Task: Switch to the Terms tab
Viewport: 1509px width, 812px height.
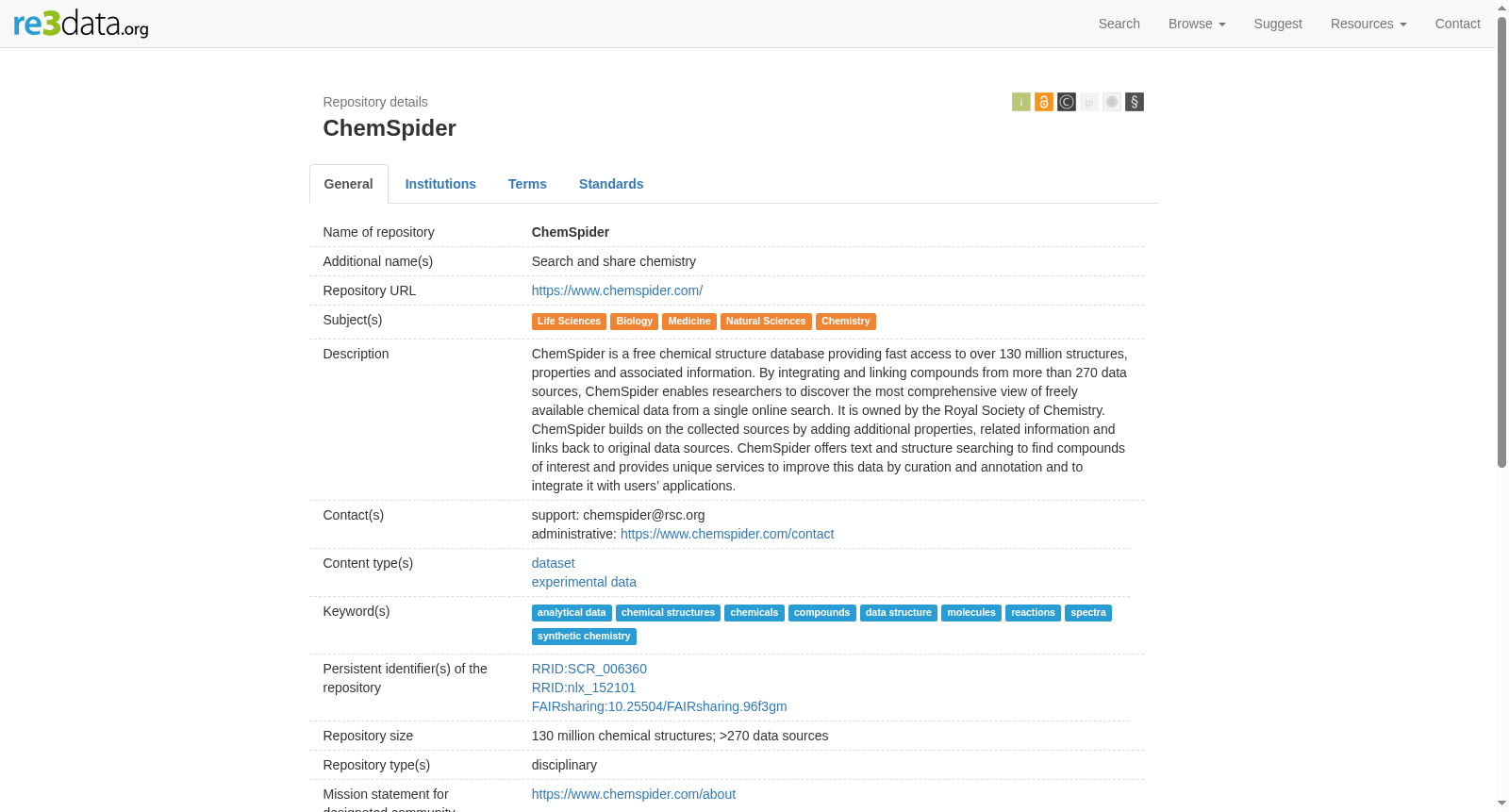Action: pos(527,184)
